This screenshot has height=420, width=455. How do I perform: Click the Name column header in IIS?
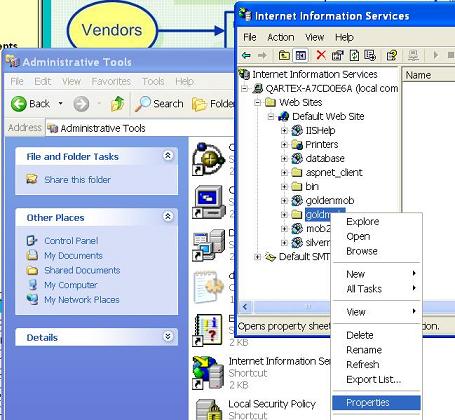pos(429,75)
